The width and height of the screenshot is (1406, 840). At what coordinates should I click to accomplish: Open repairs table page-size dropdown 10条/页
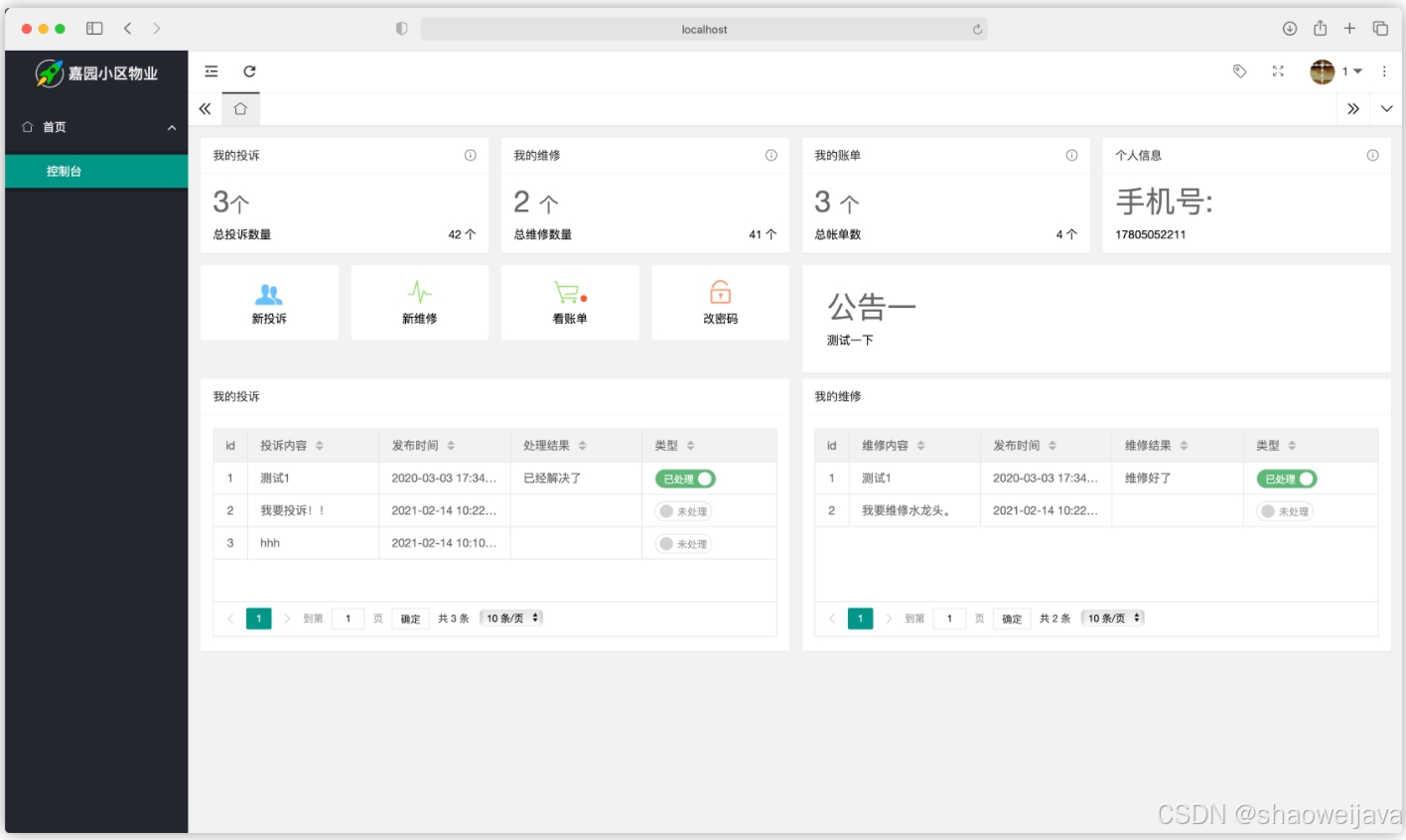[1113, 618]
